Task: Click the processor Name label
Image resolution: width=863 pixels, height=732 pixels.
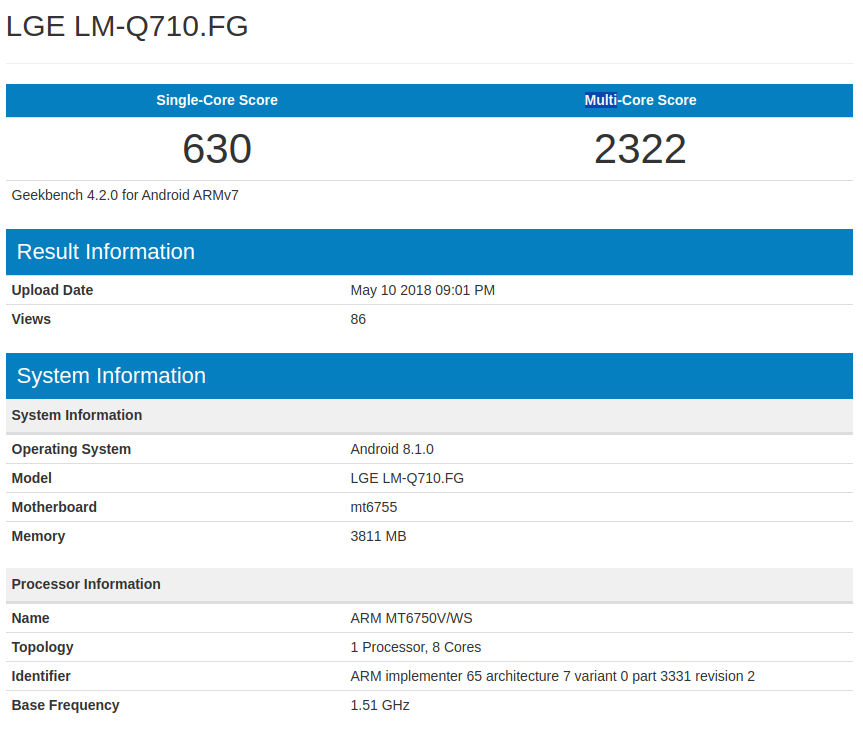Action: (x=30, y=618)
